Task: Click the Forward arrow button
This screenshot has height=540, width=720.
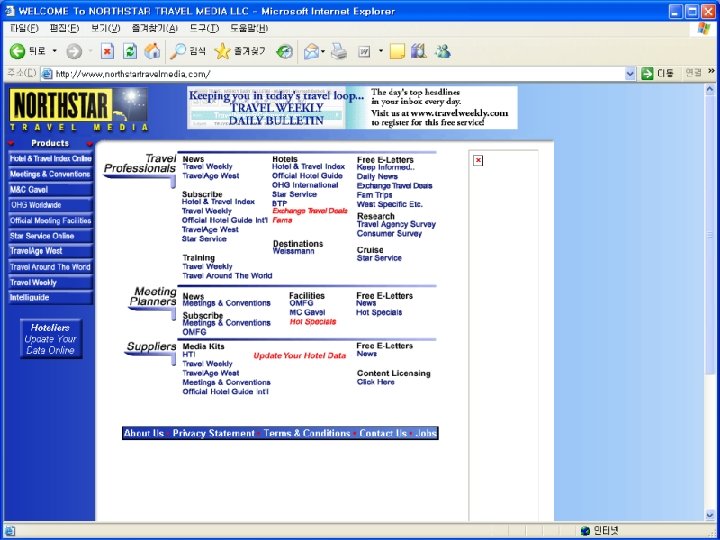Action: click(73, 51)
